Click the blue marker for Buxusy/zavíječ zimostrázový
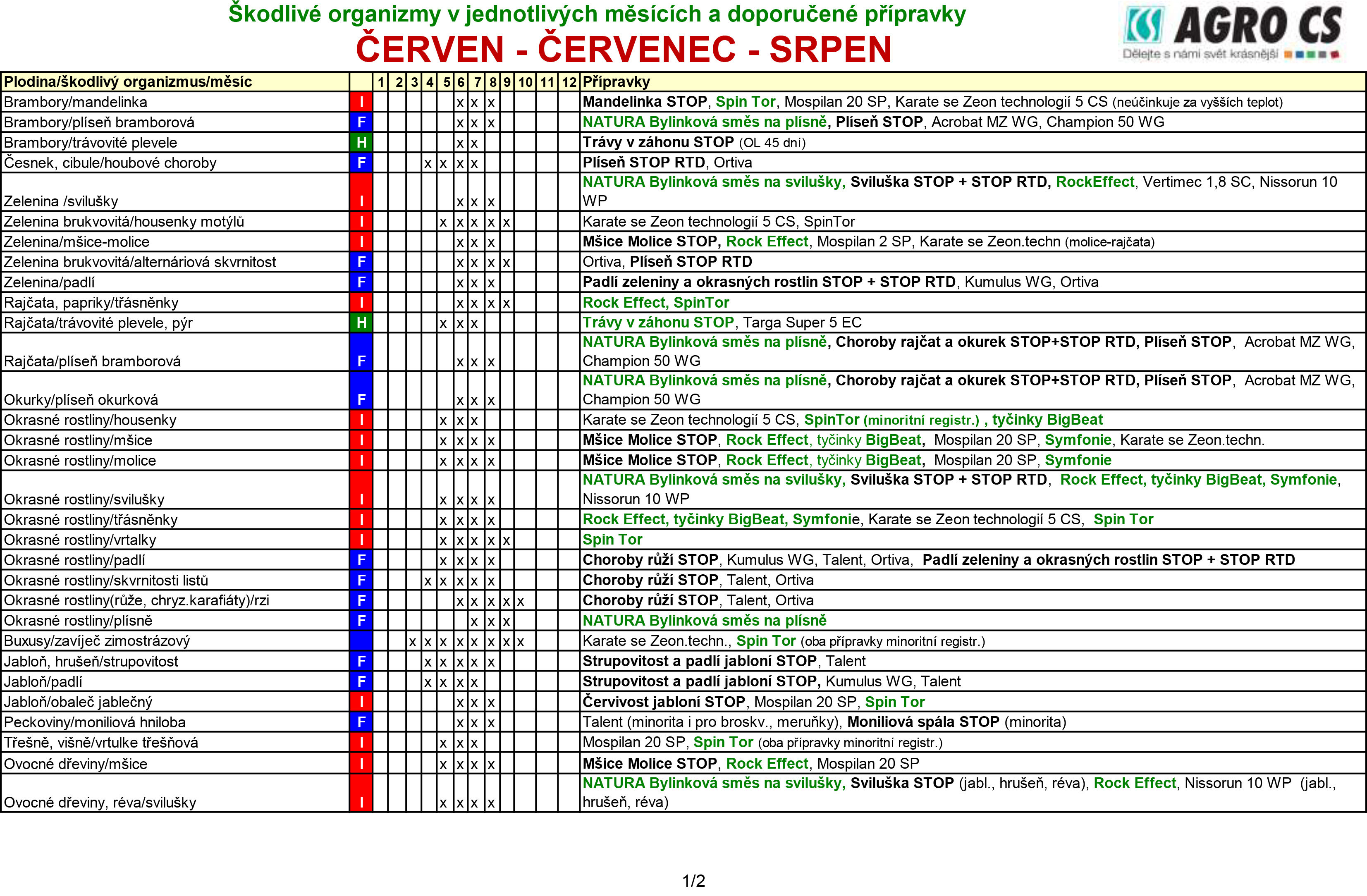 [x=361, y=641]
